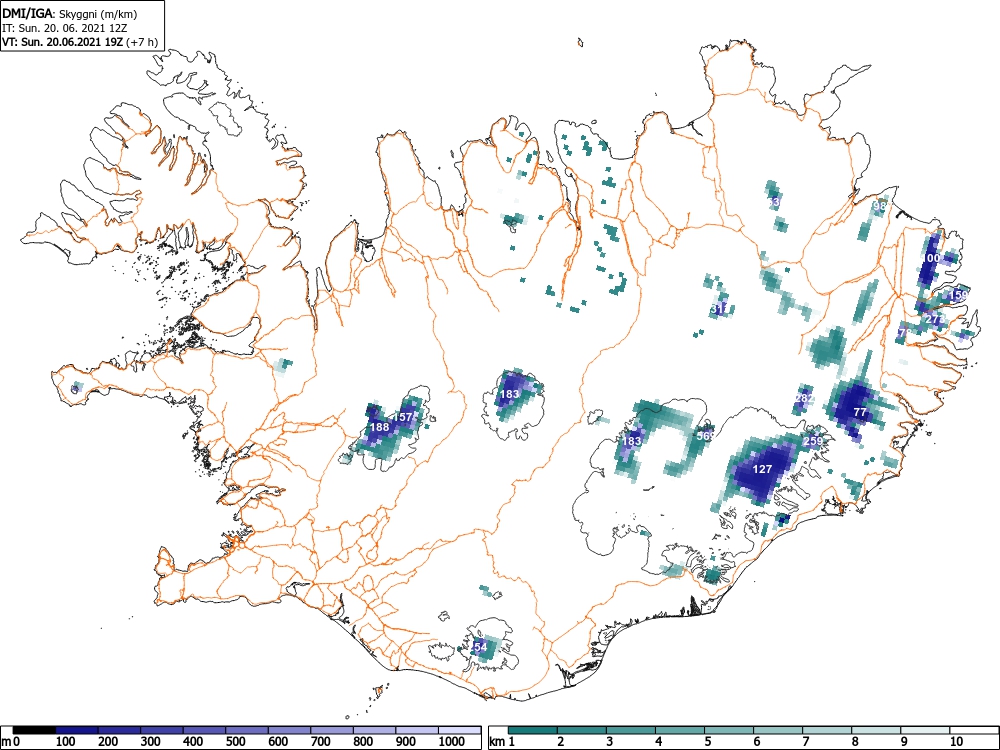Image resolution: width=1000 pixels, height=750 pixels.
Task: Click the '500' label on the meter legend
Action: [235, 742]
